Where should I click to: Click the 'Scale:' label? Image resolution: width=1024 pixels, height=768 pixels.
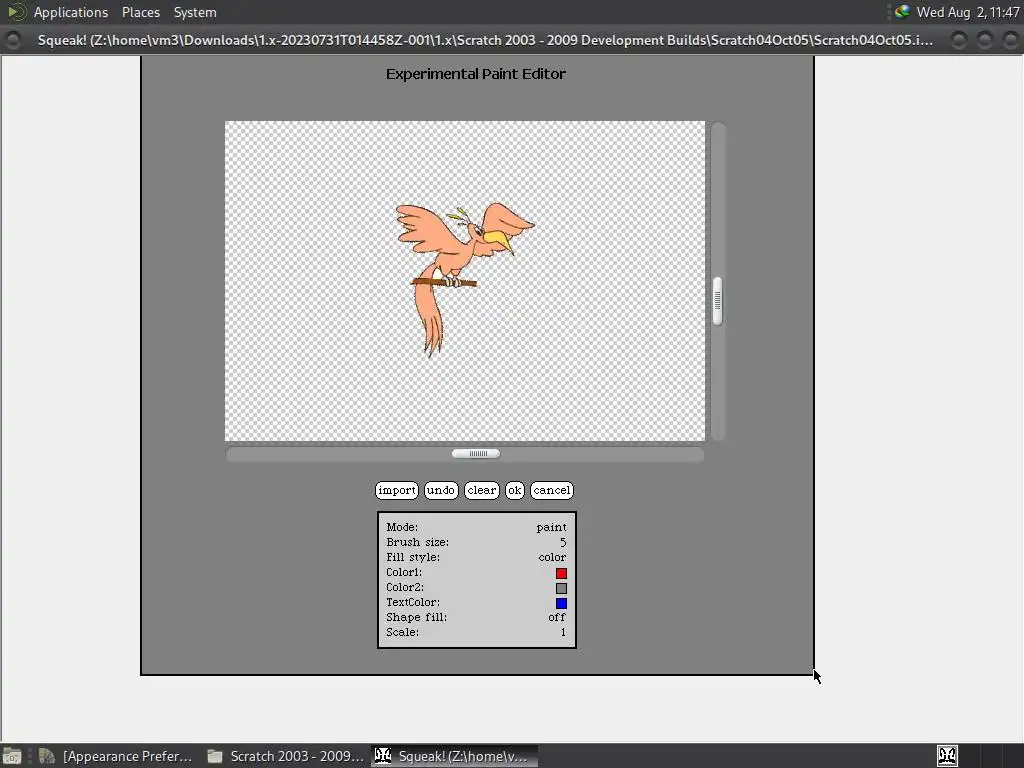(402, 632)
